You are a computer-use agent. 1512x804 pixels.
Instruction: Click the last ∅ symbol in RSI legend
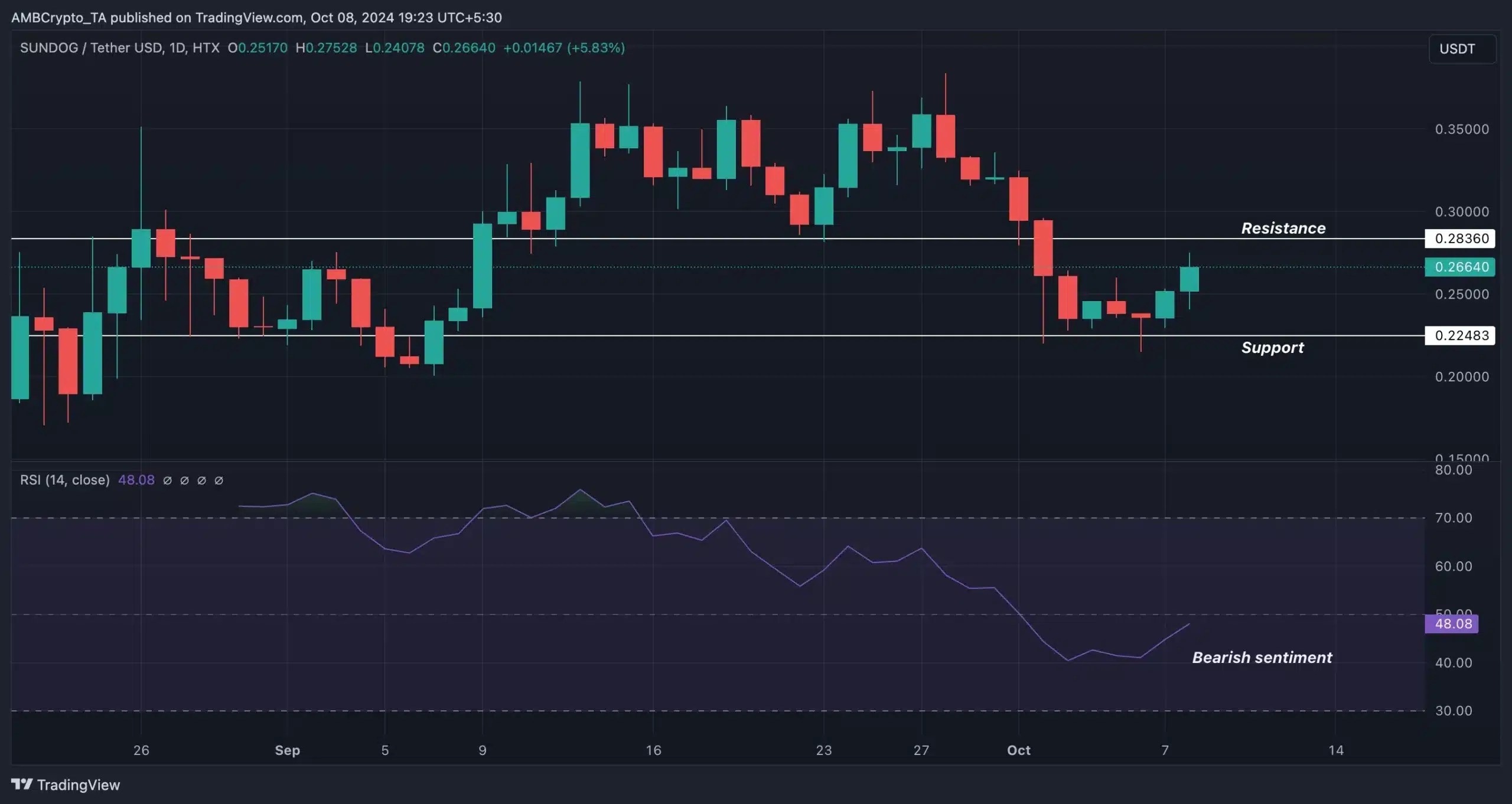219,481
